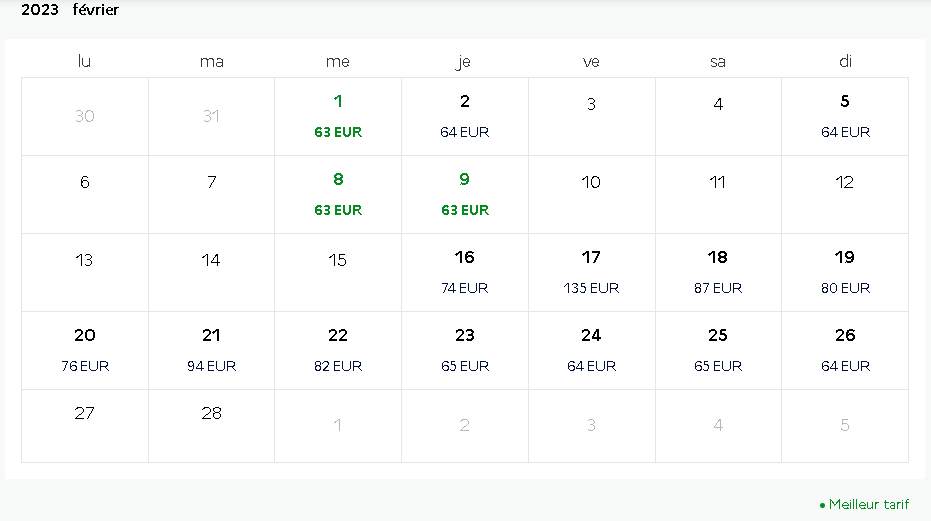Pick February 9 best rate 63 EUR

point(465,195)
